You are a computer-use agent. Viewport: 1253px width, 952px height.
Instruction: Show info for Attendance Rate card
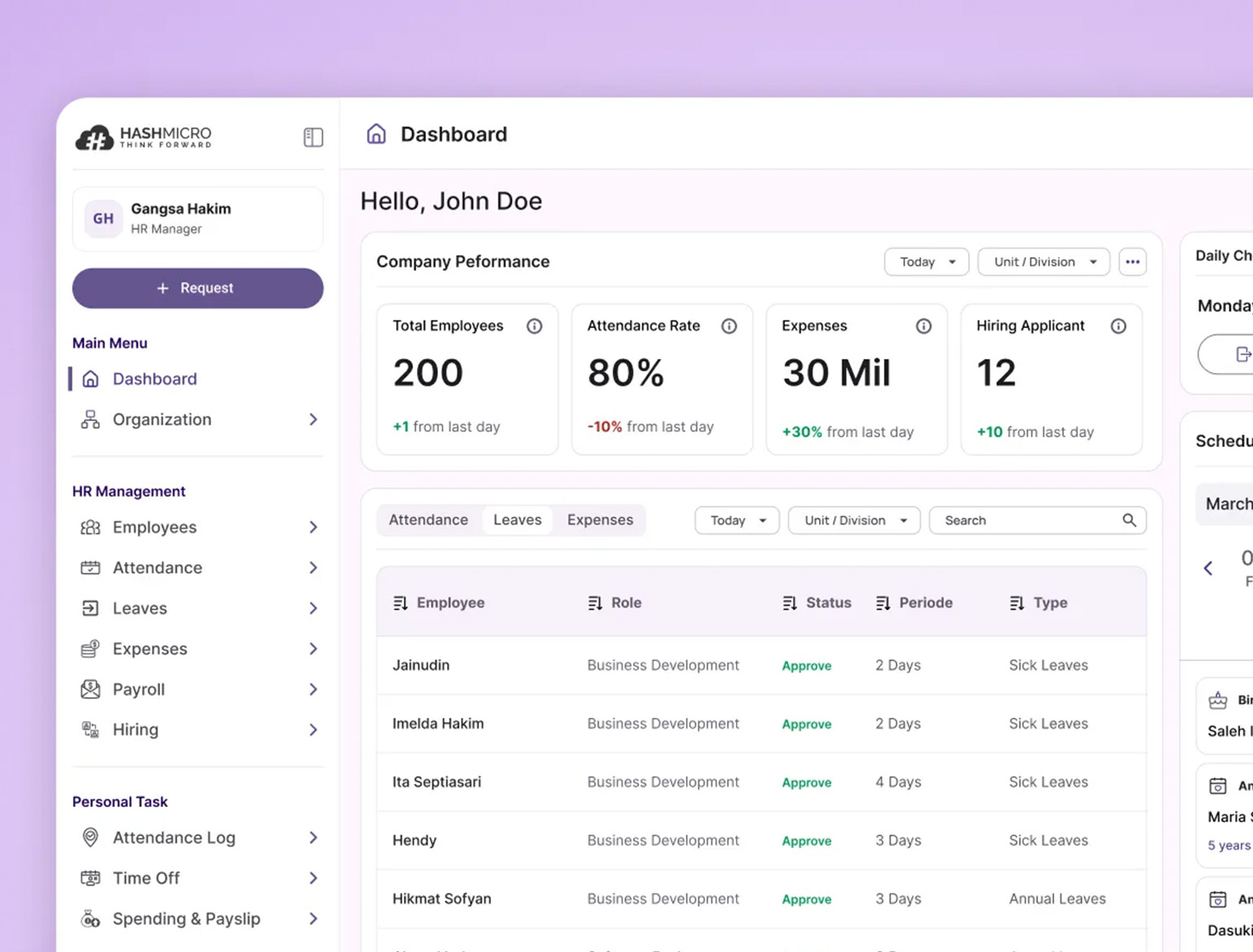729,326
